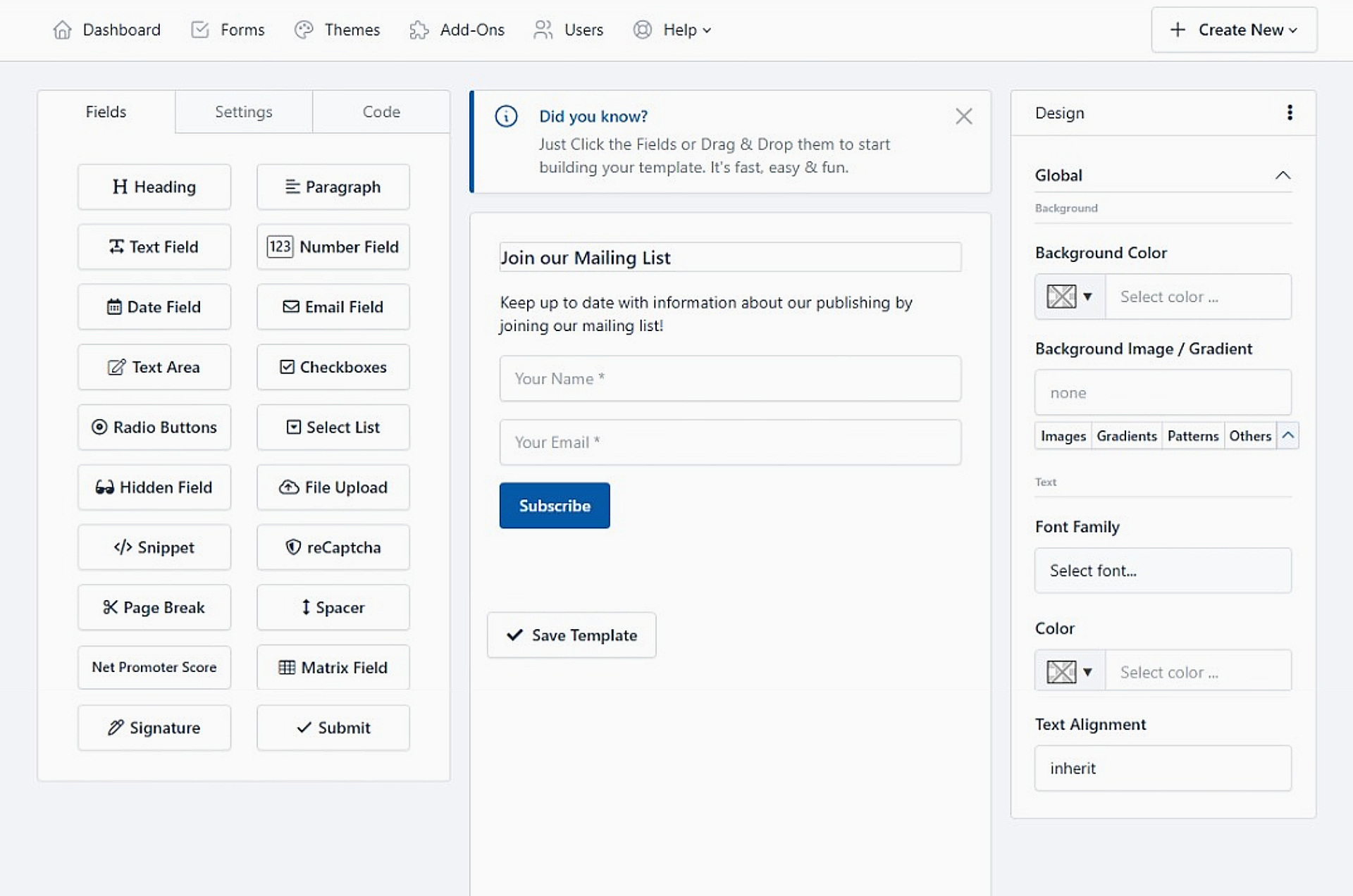Open the Design panel three-dot menu

(1290, 113)
